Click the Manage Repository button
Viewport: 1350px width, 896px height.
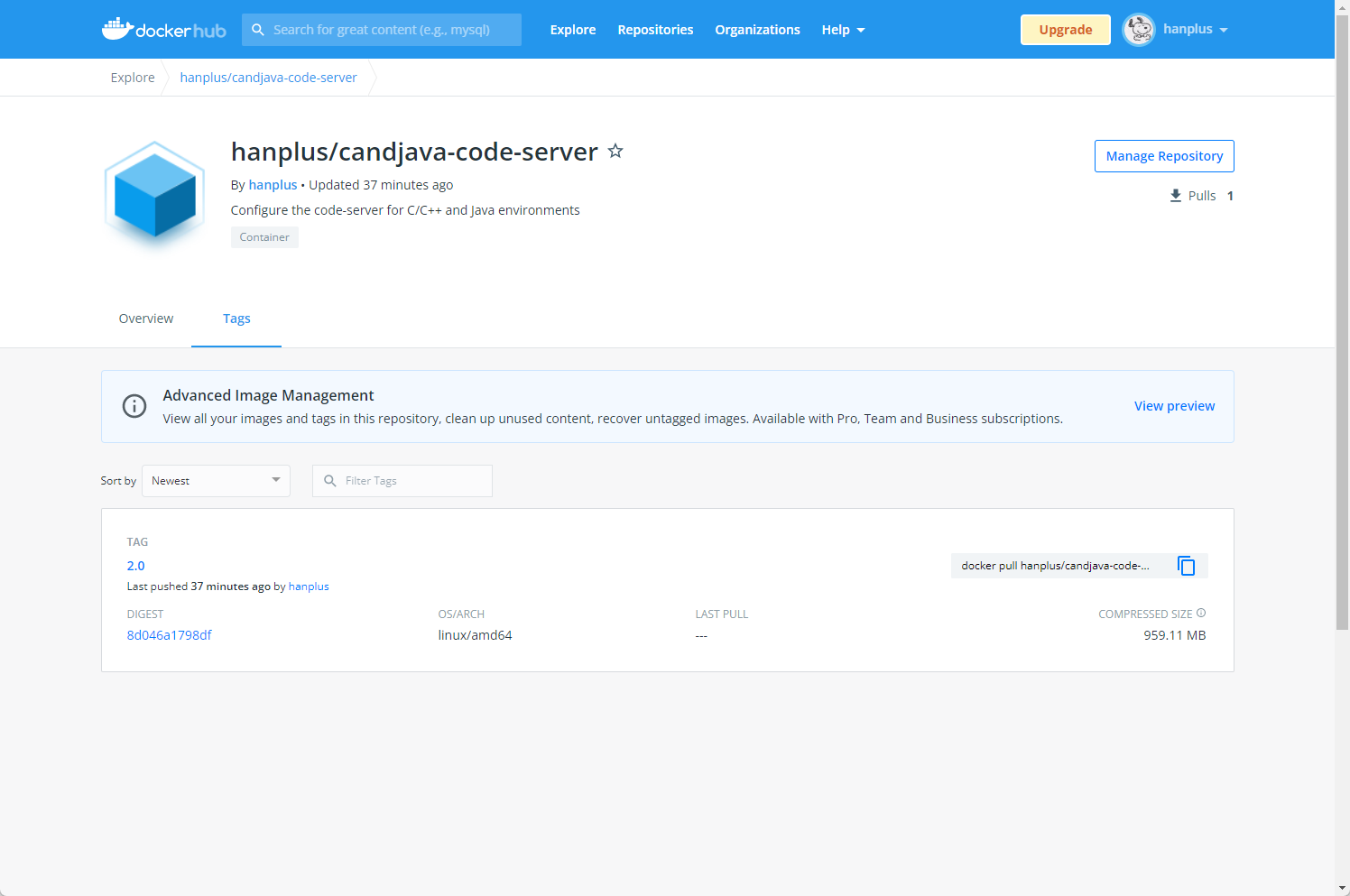click(x=1164, y=156)
